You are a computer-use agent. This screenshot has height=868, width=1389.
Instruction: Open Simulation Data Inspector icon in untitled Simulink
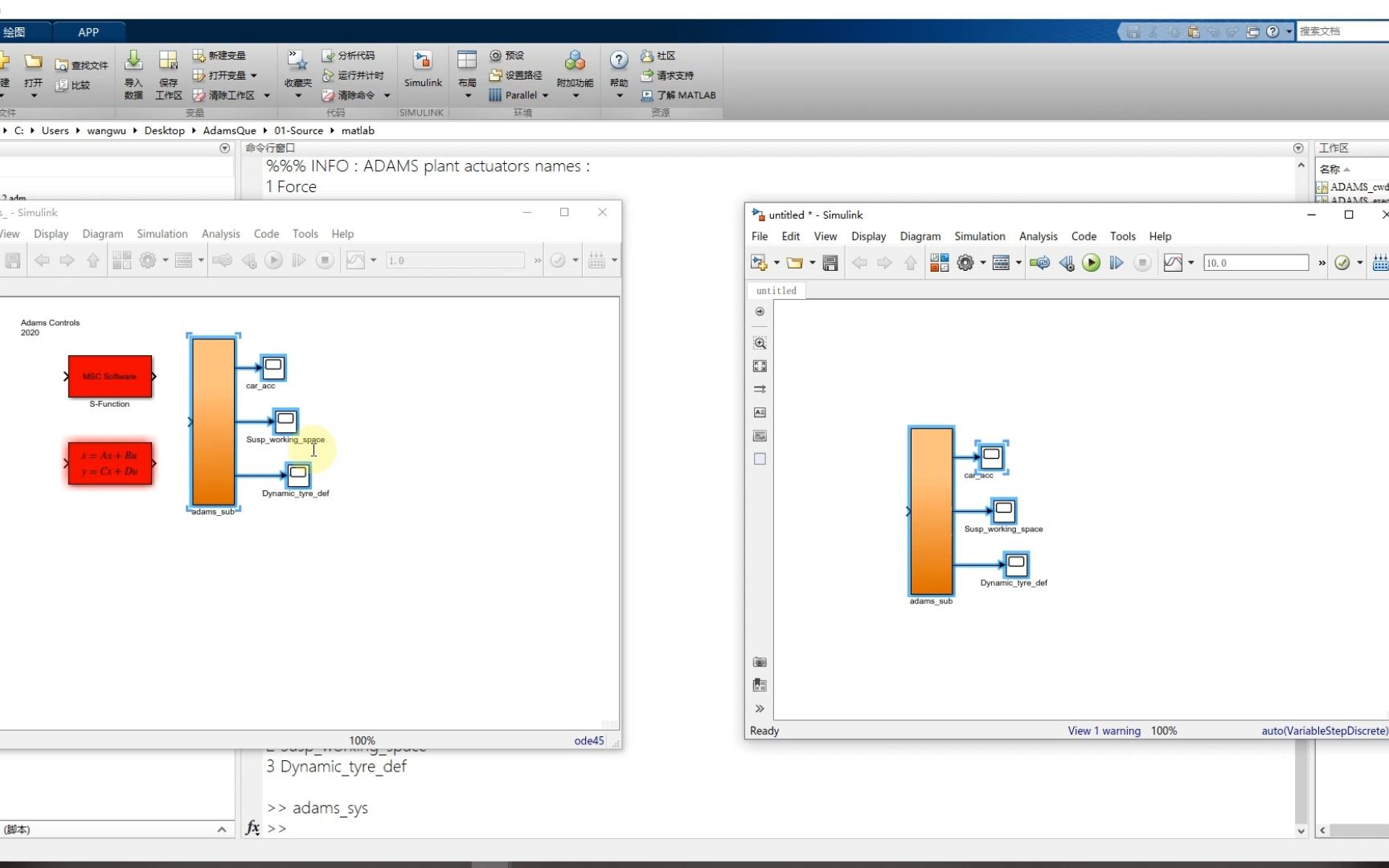tap(1173, 263)
